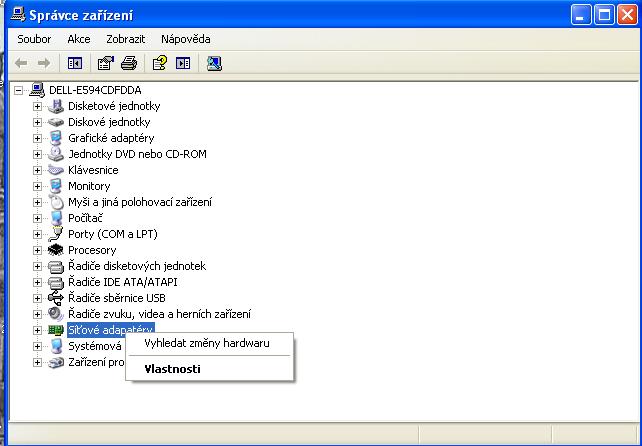Expand Řadiče sběrnice USB node

pos(37,298)
